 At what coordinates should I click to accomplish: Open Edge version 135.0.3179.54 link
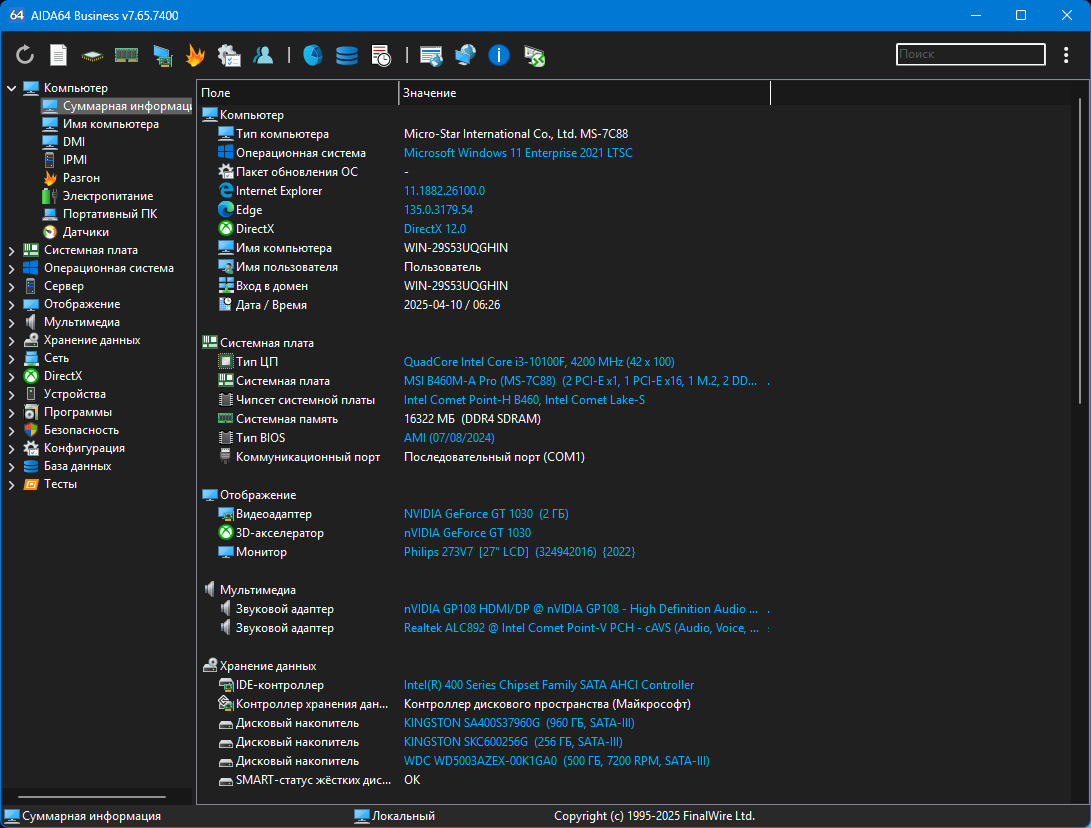(438, 210)
